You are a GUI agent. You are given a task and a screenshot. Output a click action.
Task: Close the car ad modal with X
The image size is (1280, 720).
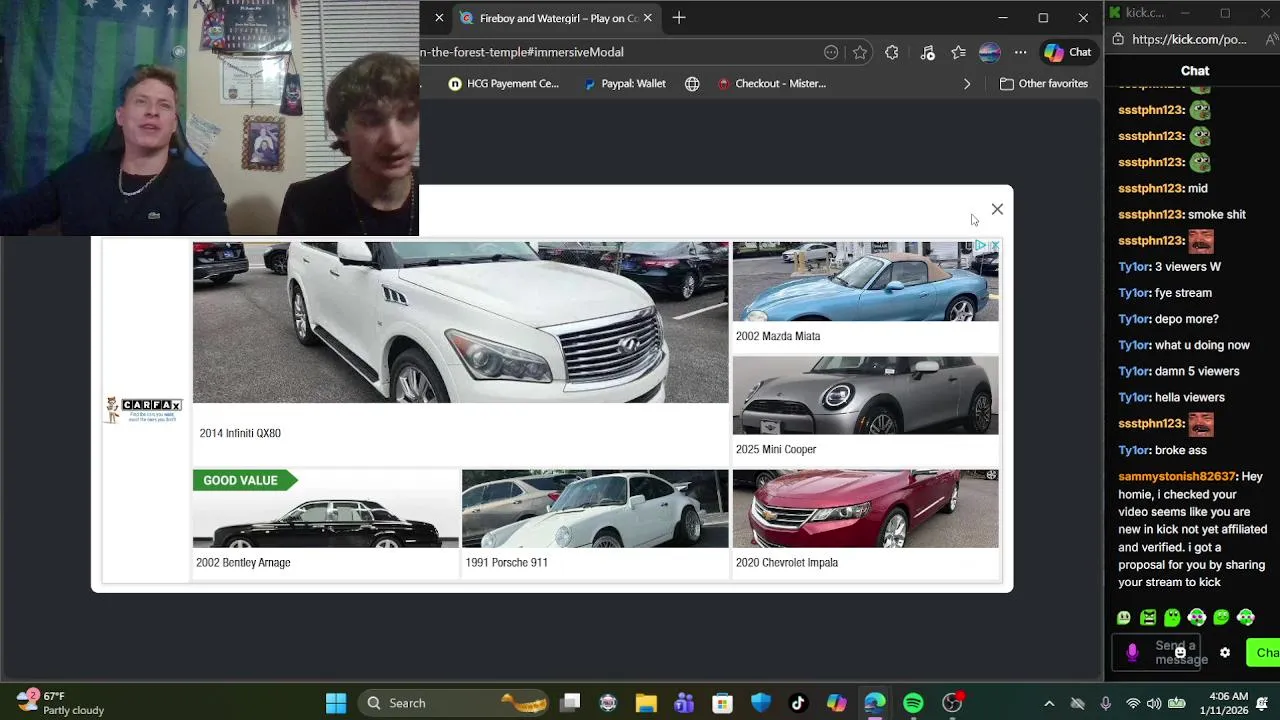[997, 209]
